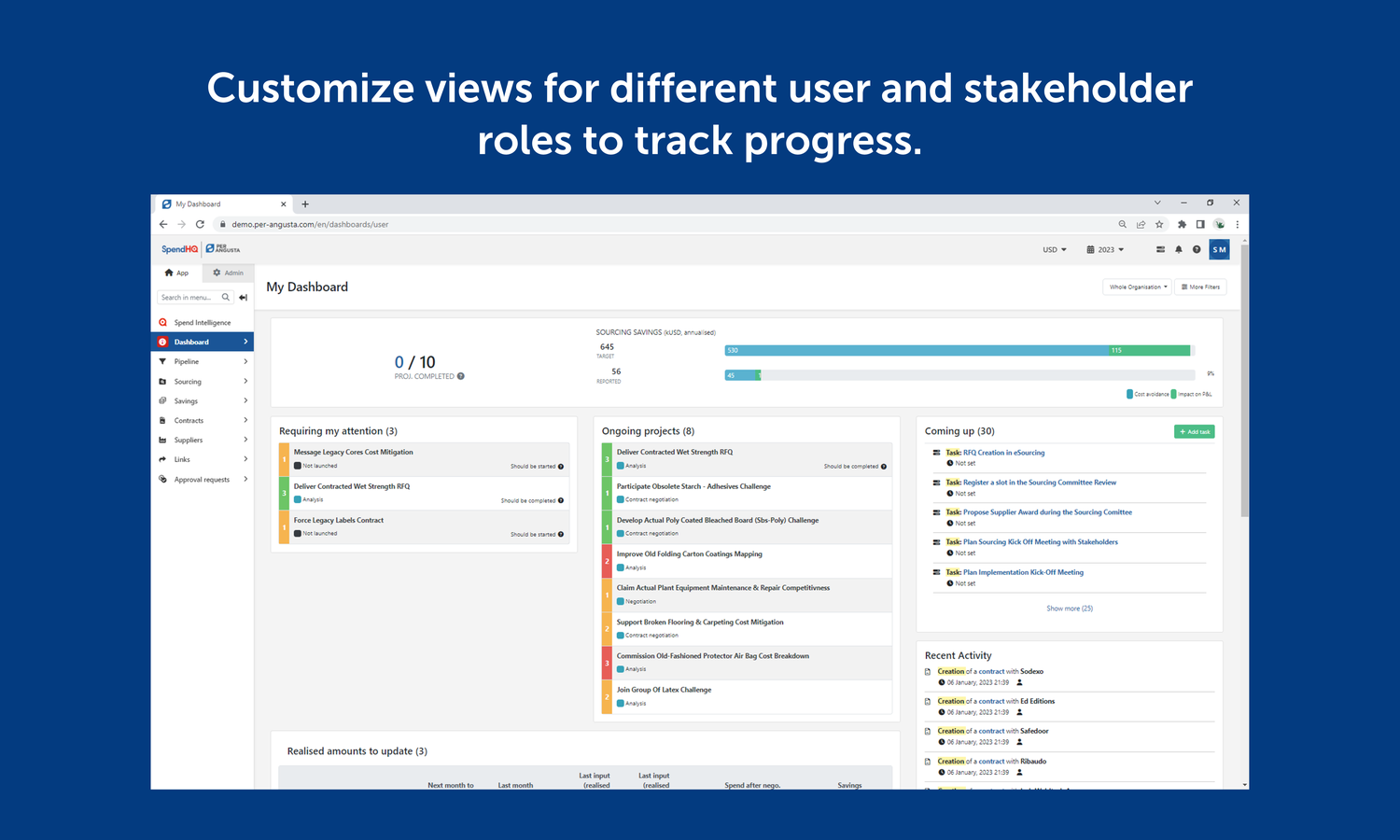Click Show more to reveal 25 tasks

(1069, 608)
